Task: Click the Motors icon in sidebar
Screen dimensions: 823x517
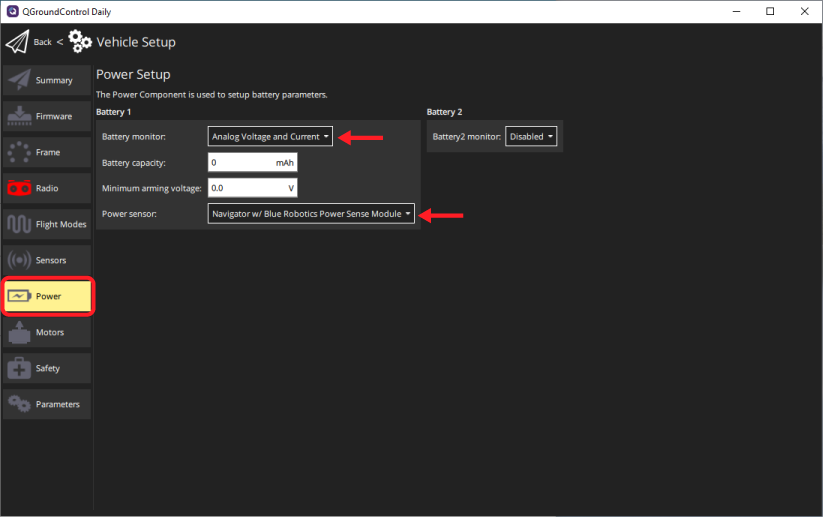Action: 19,332
